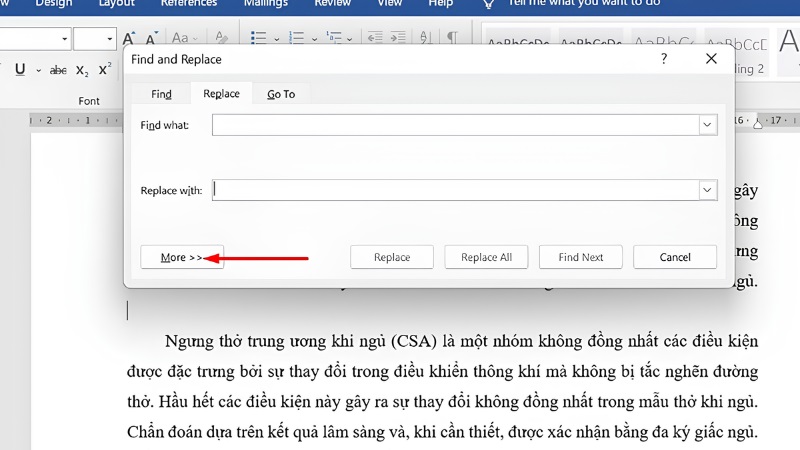Click the Font group label
The width and height of the screenshot is (800, 450).
pyautogui.click(x=89, y=101)
